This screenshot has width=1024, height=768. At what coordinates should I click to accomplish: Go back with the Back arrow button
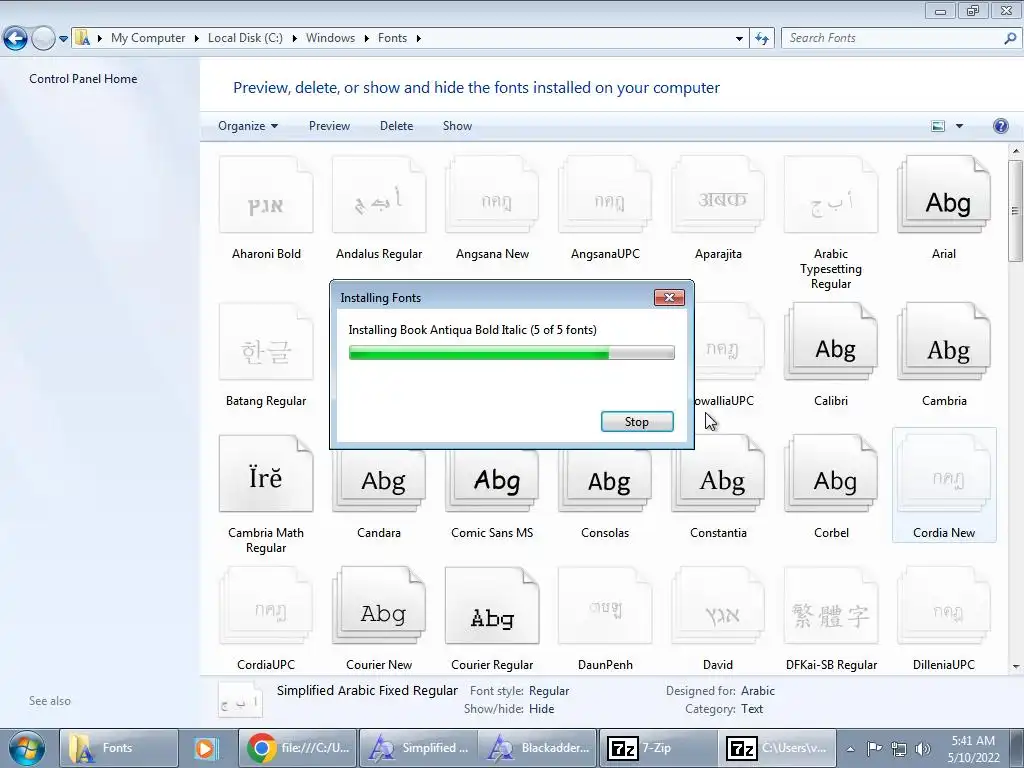15,39
